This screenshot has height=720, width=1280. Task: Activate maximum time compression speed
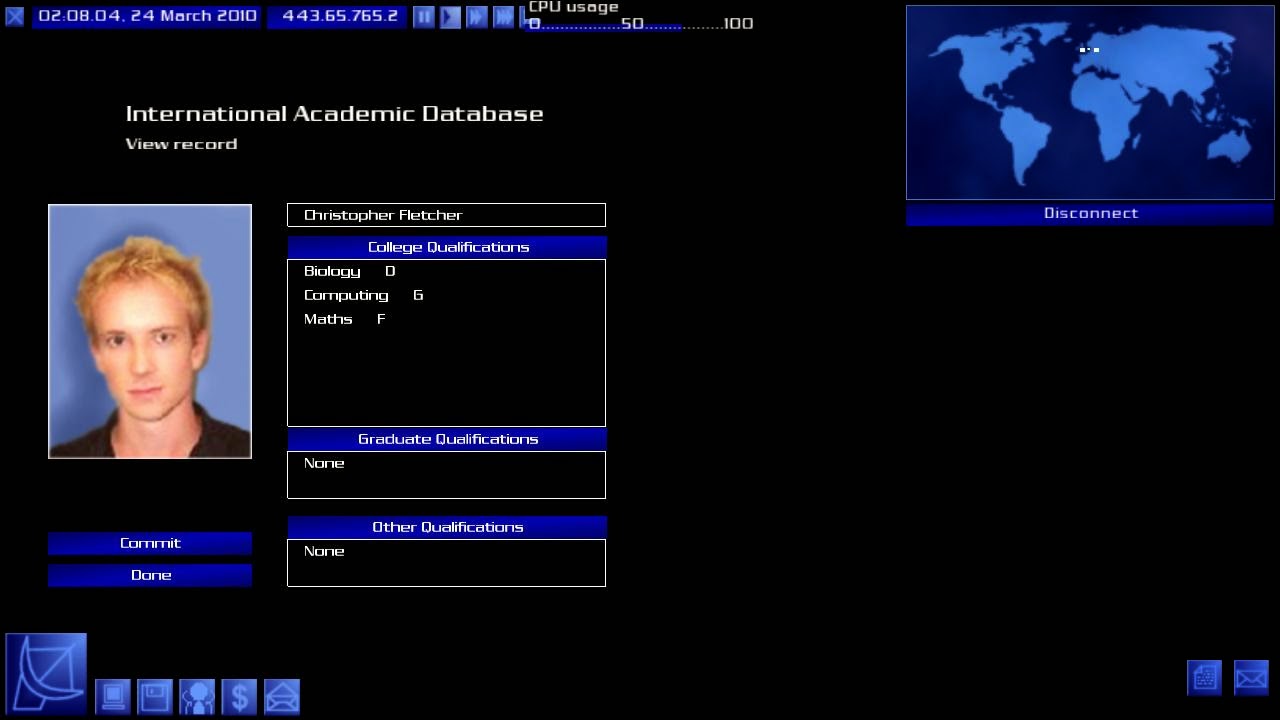[x=503, y=17]
